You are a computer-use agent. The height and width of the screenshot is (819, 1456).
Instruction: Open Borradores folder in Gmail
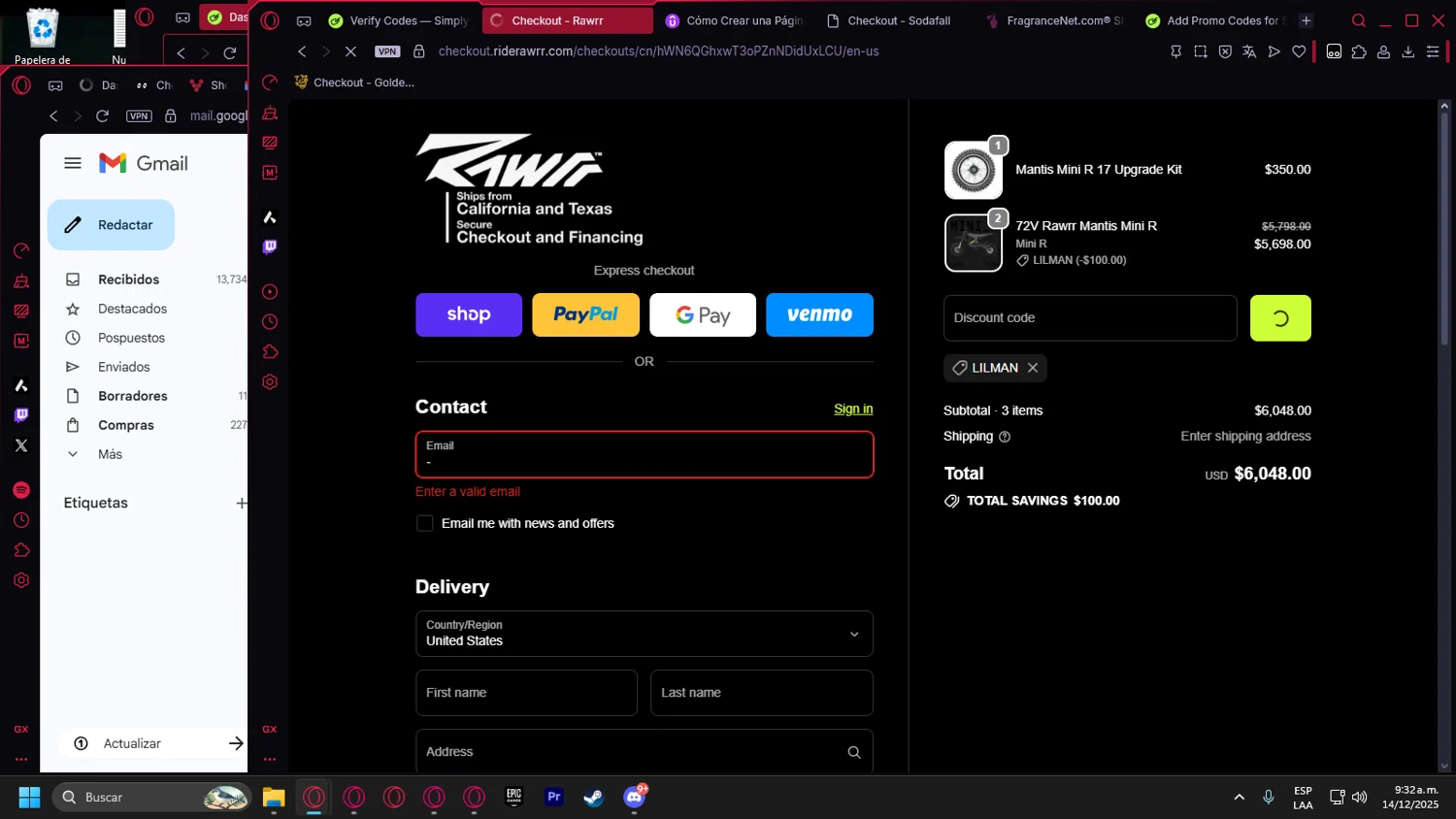132,396
